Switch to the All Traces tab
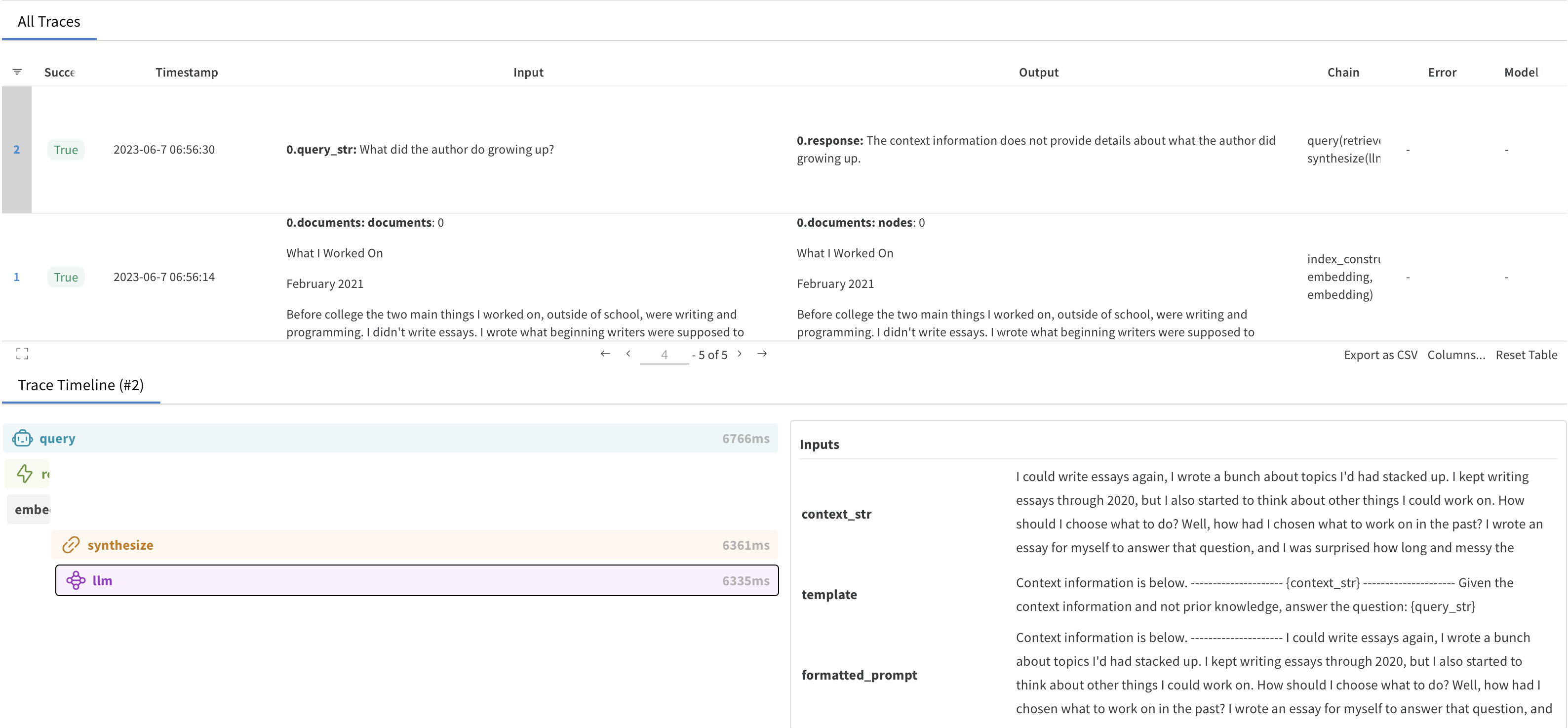 49,22
